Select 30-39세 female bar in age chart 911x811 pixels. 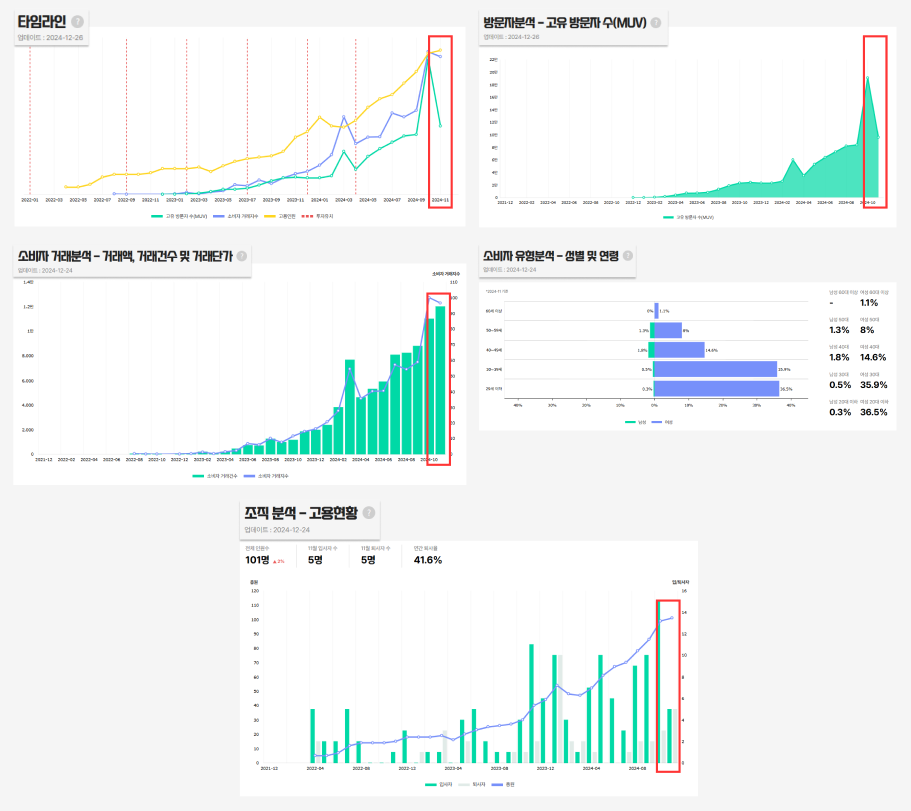pyautogui.click(x=715, y=369)
